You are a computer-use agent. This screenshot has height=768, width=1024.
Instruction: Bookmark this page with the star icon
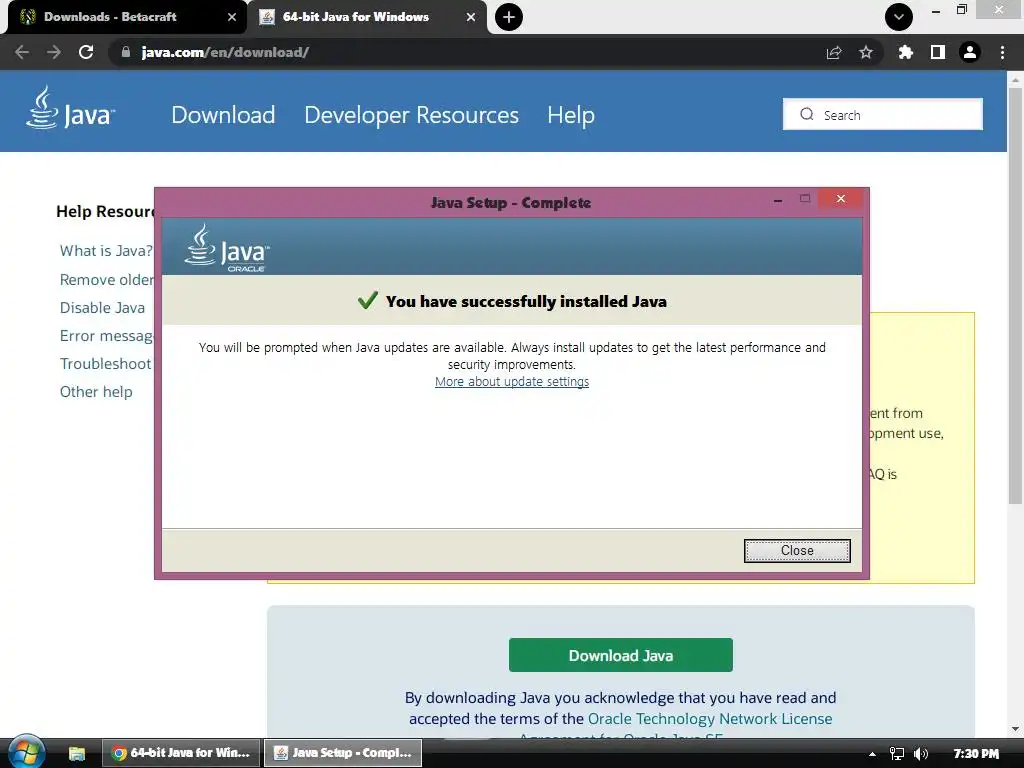[866, 52]
